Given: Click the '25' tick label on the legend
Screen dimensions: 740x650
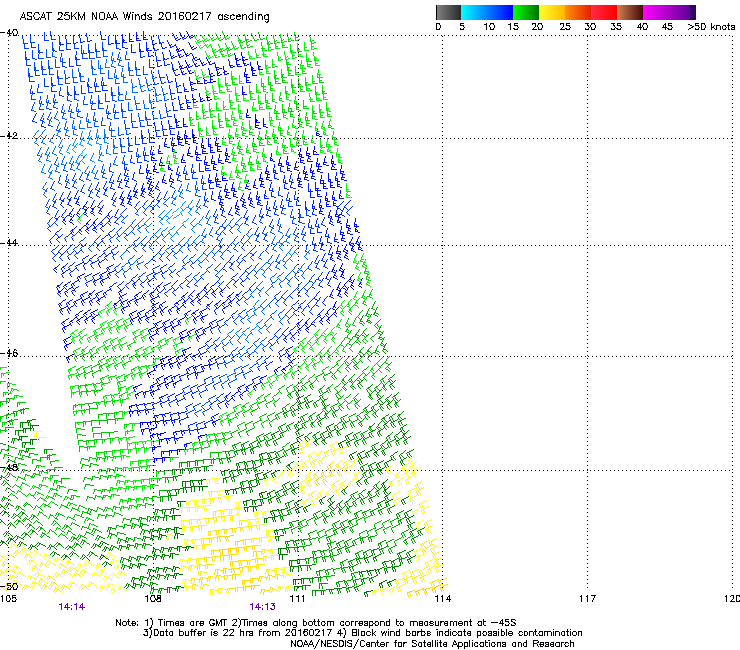Looking at the screenshot, I should click(565, 27).
